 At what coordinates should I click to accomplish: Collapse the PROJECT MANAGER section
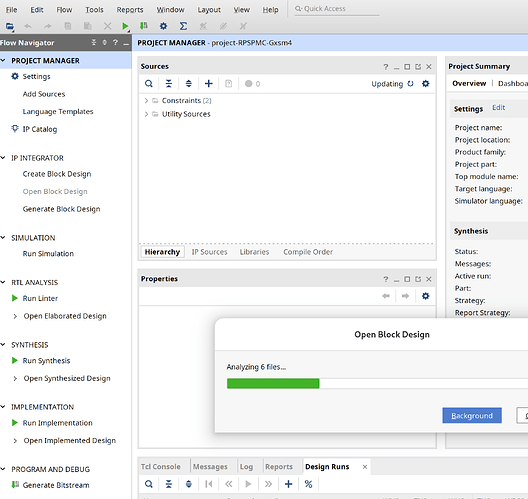pos(3,61)
